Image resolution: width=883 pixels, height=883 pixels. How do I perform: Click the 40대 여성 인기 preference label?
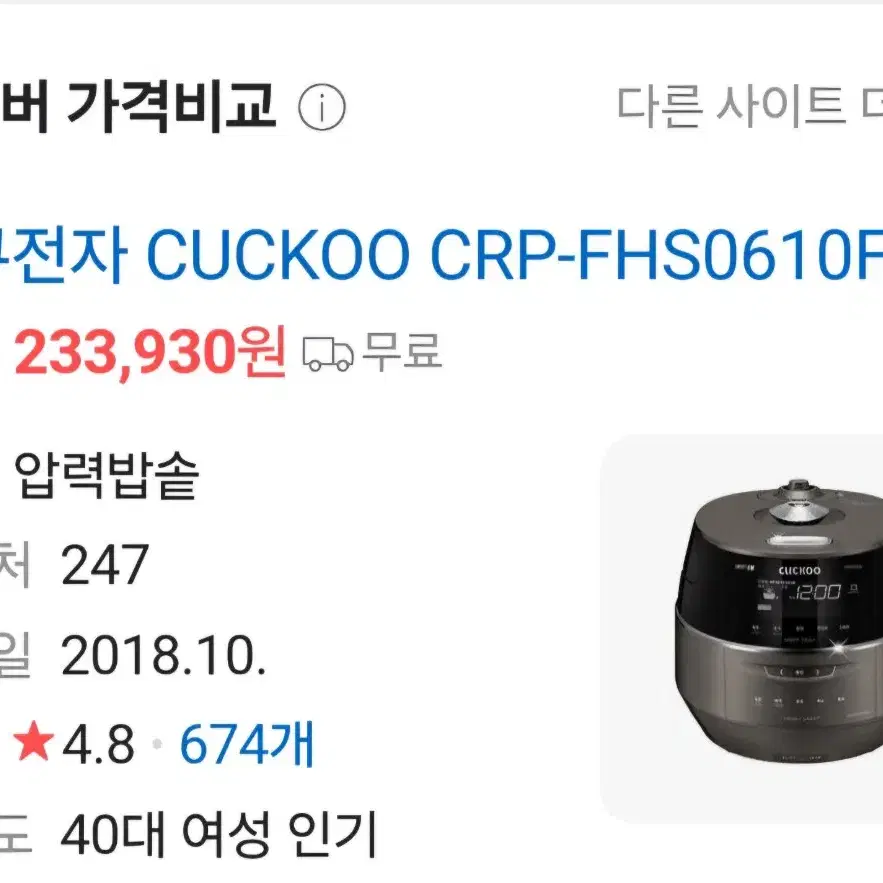tap(218, 833)
